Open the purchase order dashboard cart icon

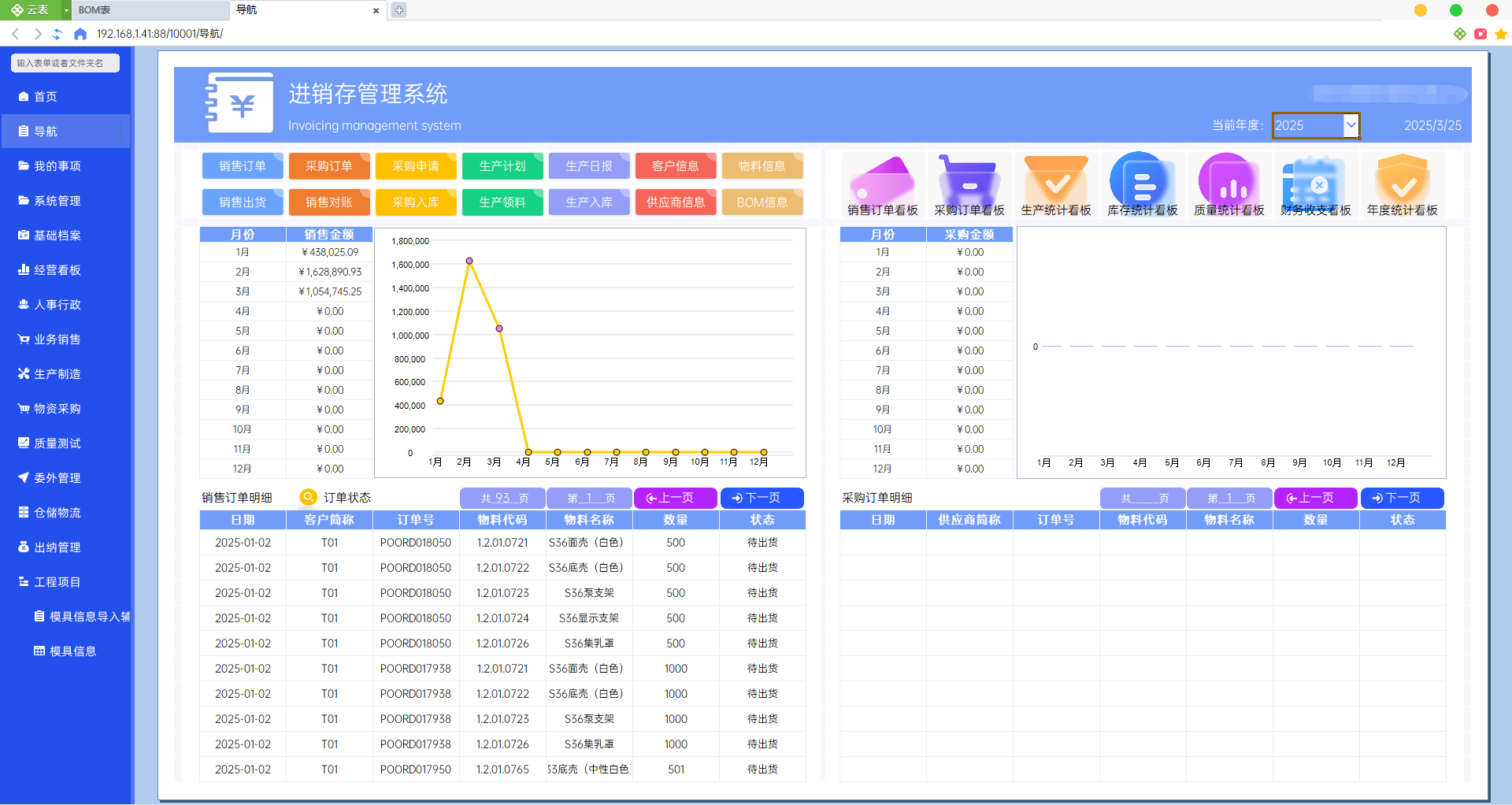point(969,181)
